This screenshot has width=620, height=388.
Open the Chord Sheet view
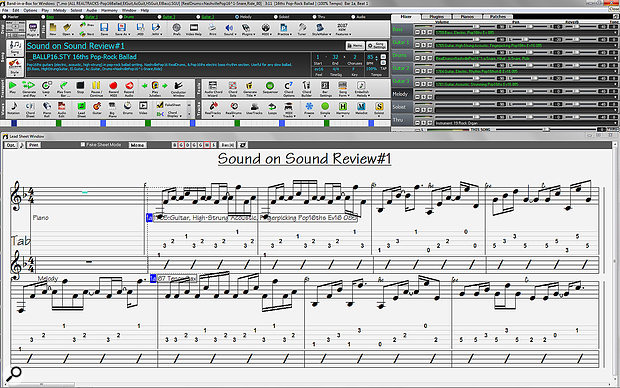click(30, 109)
